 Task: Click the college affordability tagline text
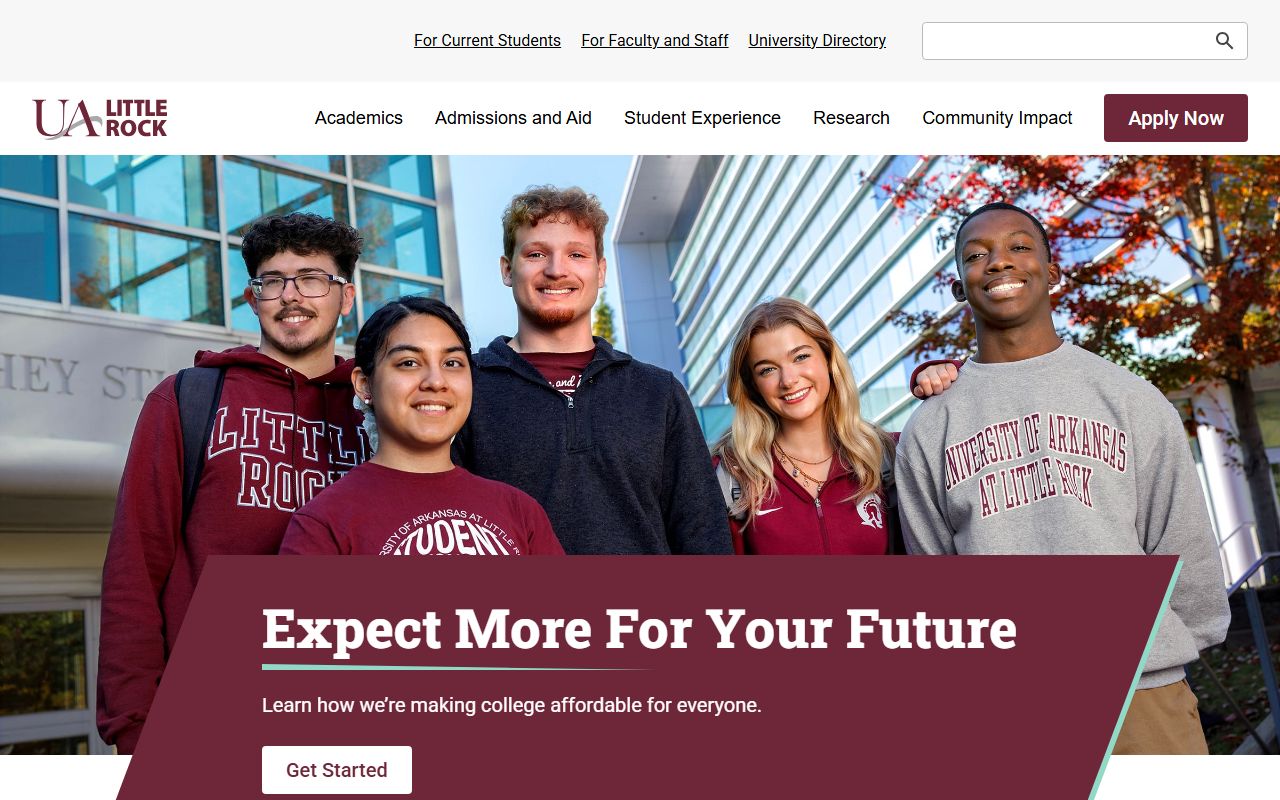tap(511, 705)
